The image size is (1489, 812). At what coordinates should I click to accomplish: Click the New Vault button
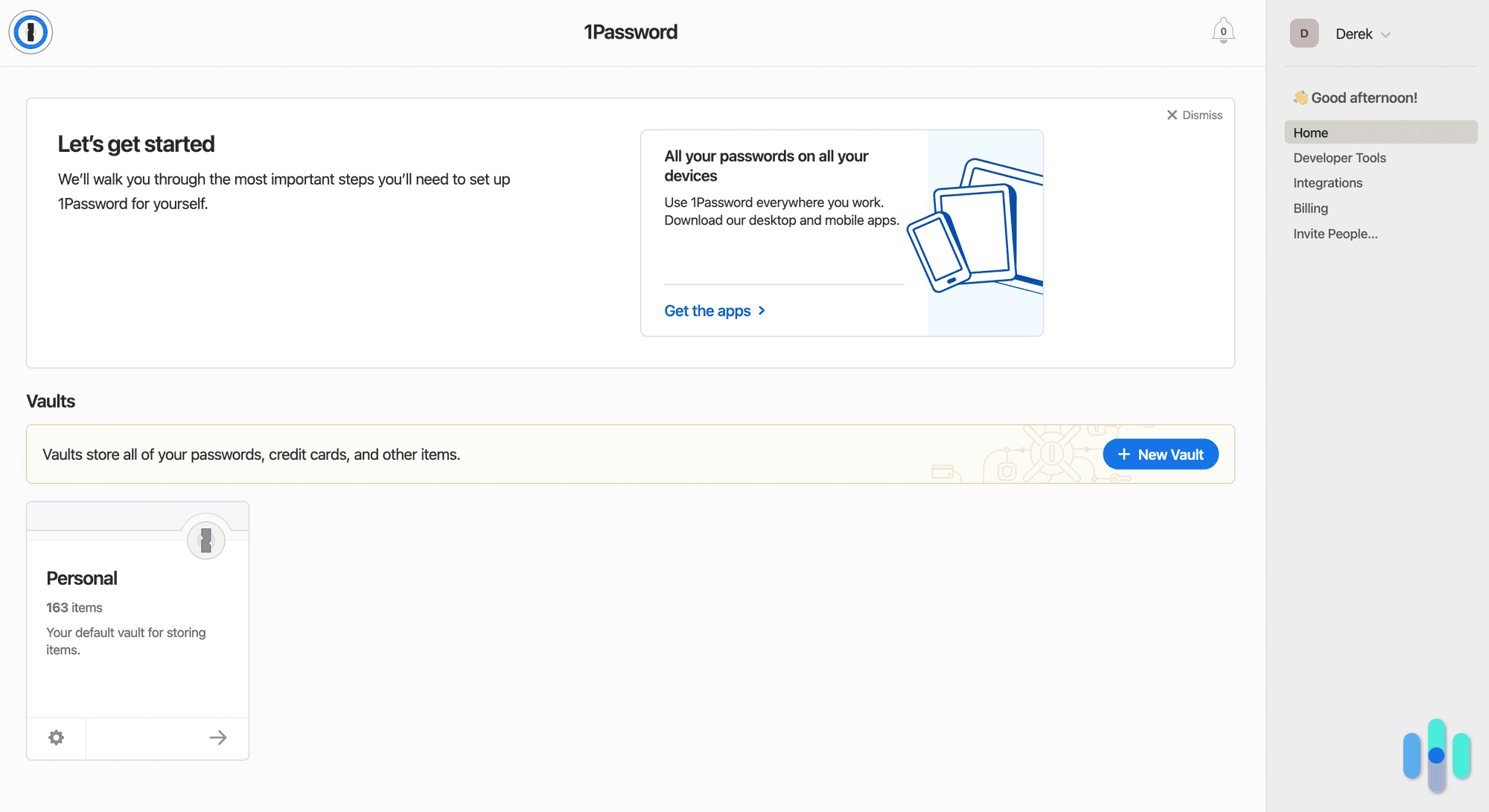(x=1161, y=454)
